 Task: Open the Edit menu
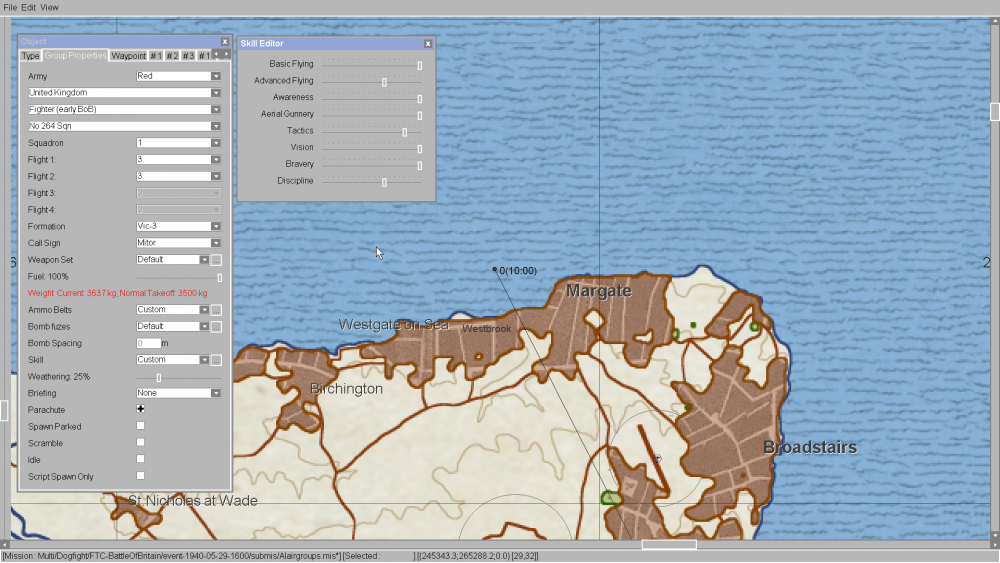pyautogui.click(x=28, y=7)
